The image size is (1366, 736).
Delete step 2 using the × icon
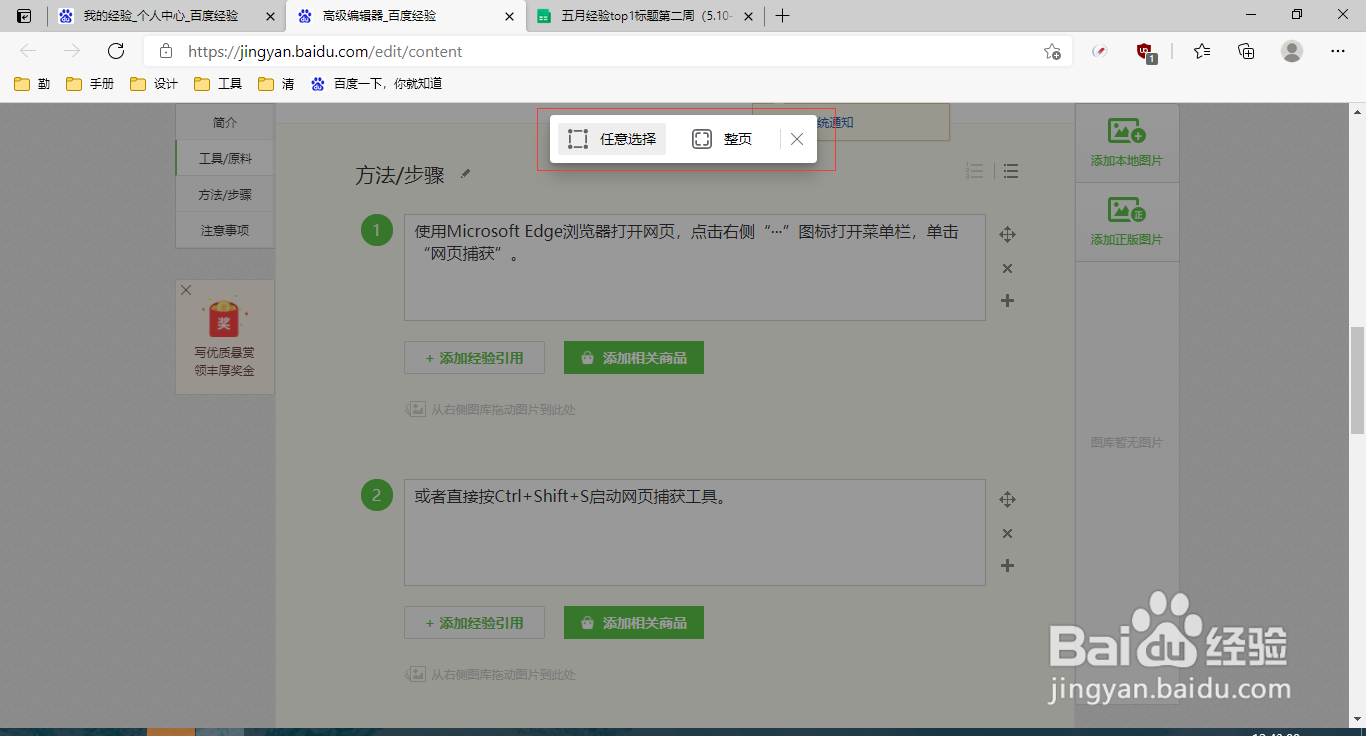point(1007,533)
